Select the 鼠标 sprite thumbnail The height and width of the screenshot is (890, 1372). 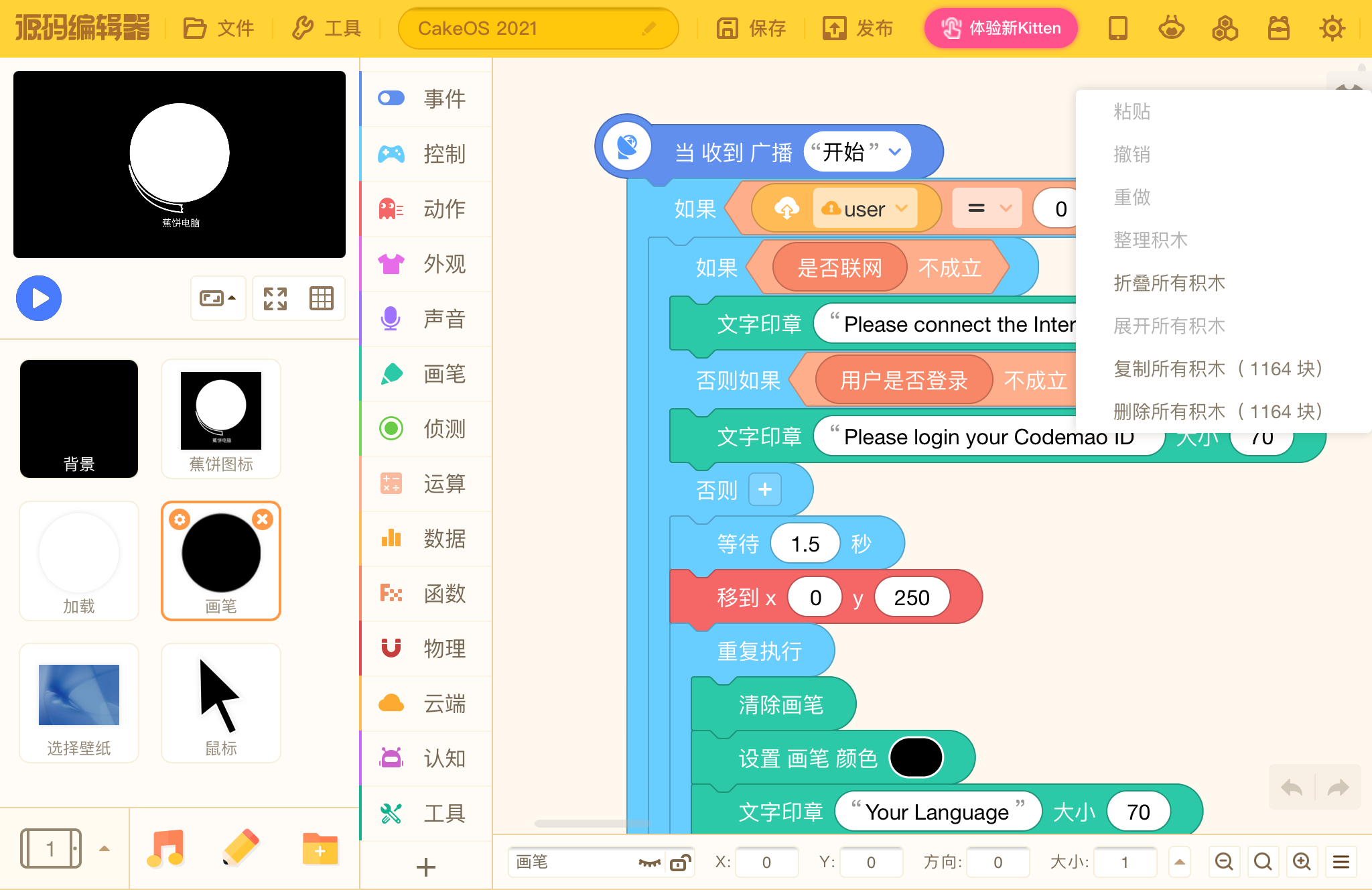[x=221, y=703]
